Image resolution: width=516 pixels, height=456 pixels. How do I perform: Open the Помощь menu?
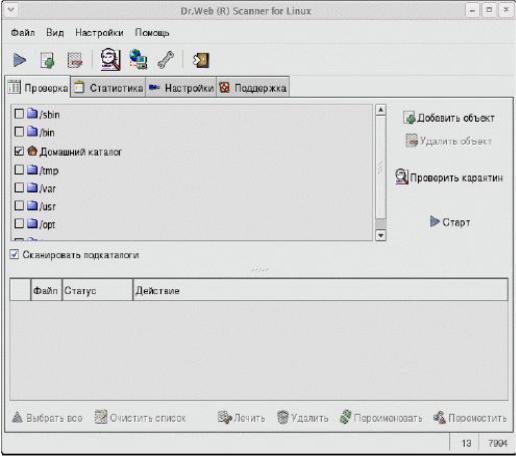coord(152,33)
